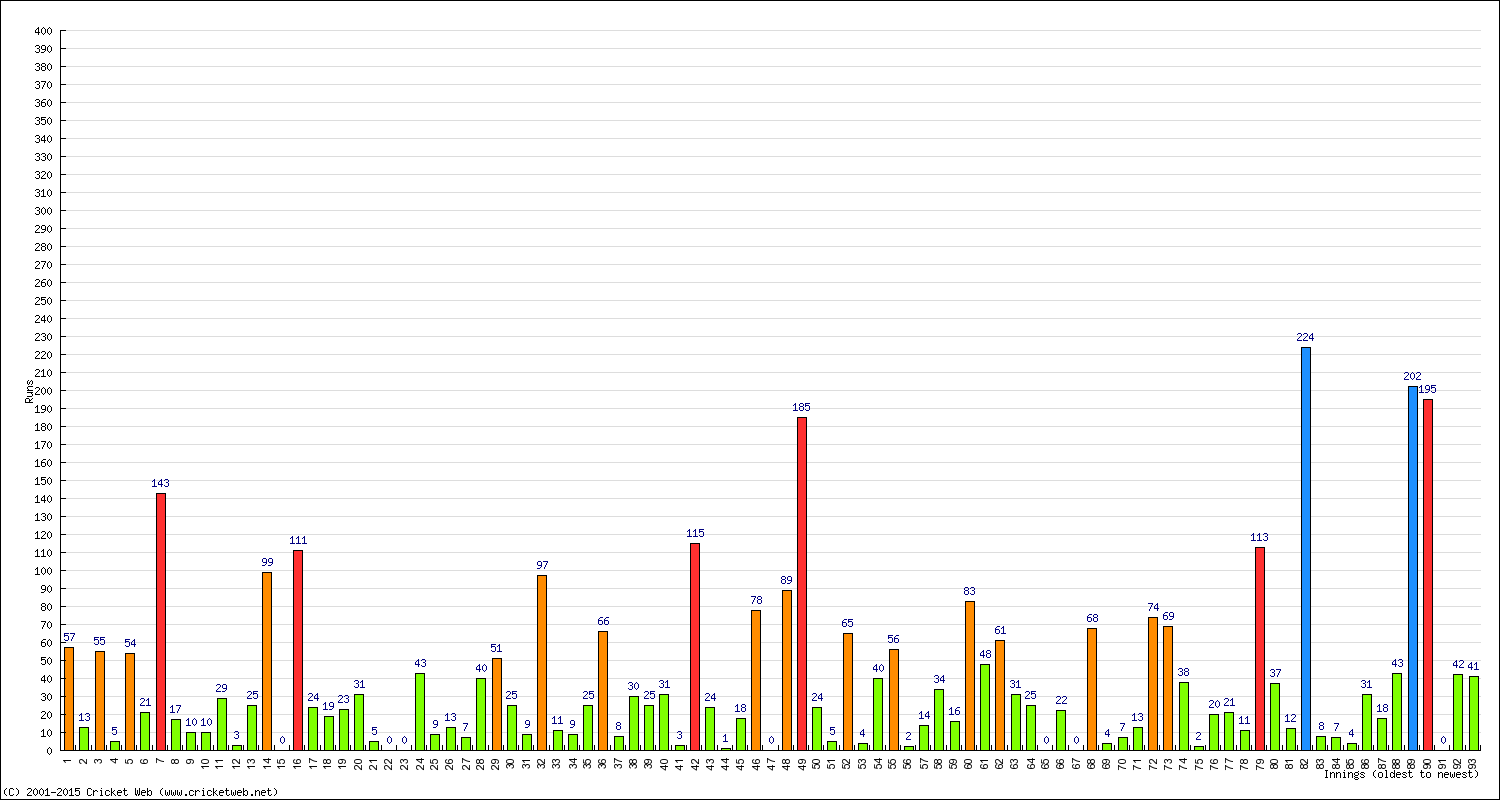
Task: Click the red bar showing 143 runs
Action: (x=160, y=621)
